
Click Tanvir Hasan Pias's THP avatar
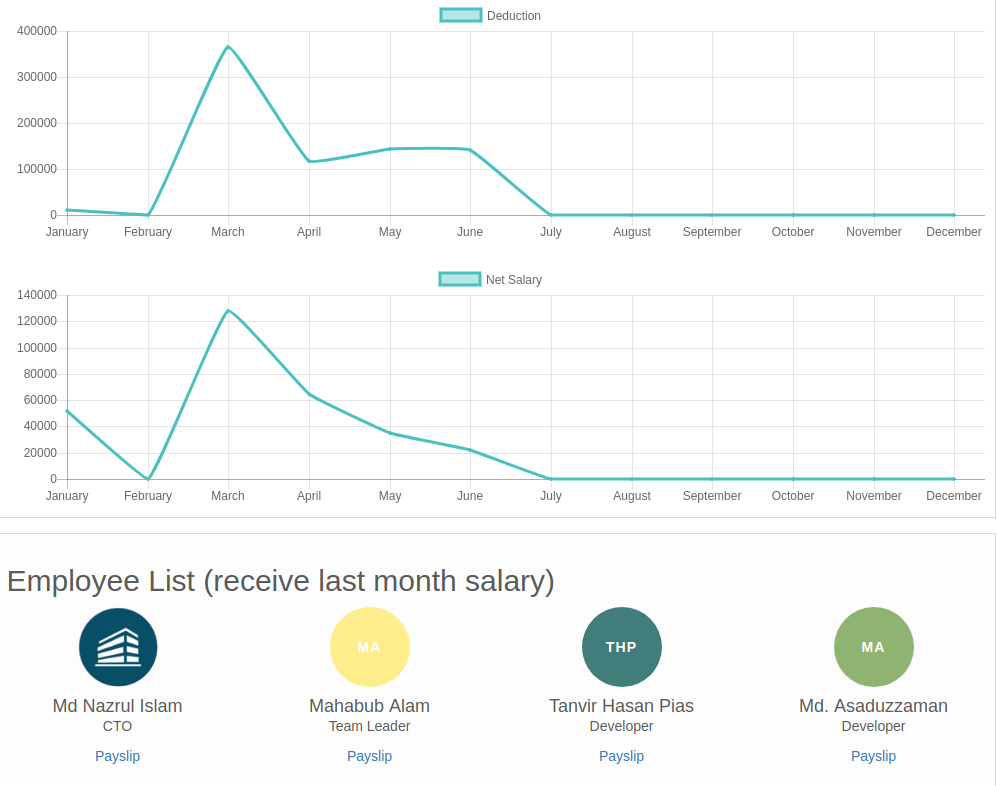click(622, 647)
